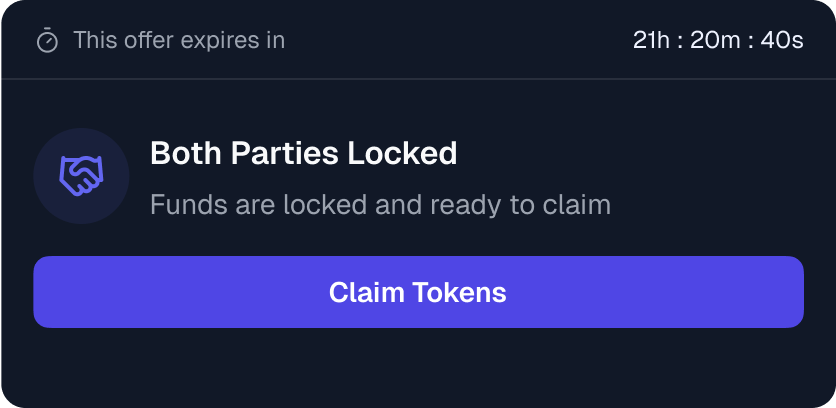
Task: Select the circular badge behind the handshake
Action: [81, 175]
